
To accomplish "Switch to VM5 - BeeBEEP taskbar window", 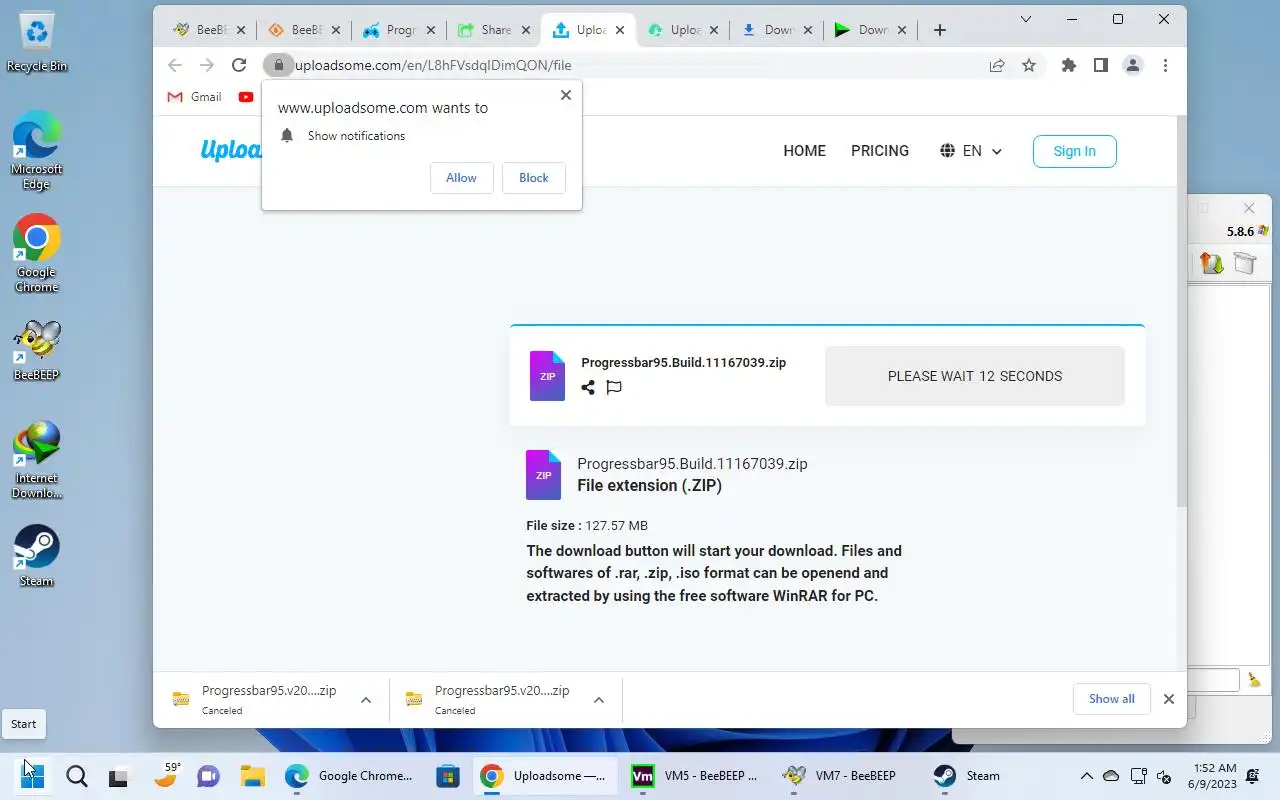I will point(696,775).
